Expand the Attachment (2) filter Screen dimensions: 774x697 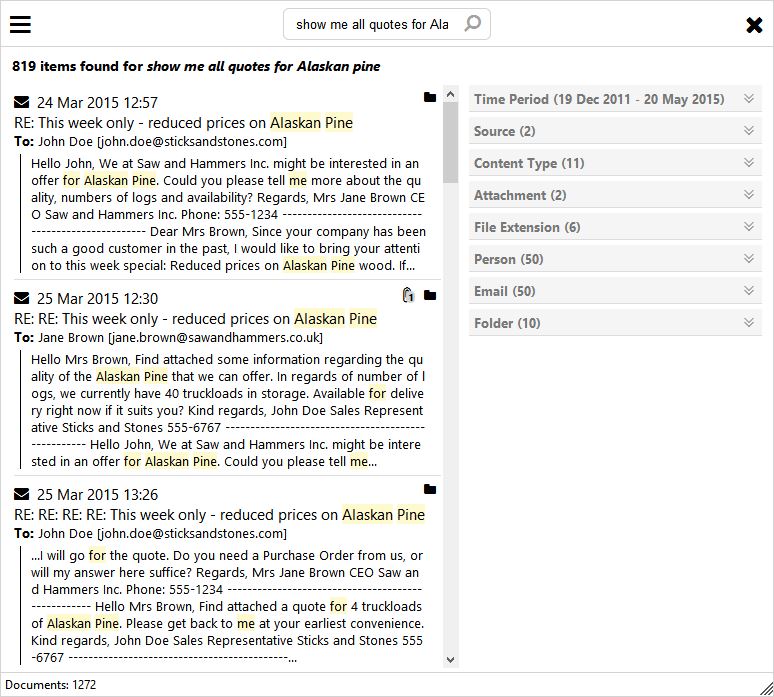(615, 195)
